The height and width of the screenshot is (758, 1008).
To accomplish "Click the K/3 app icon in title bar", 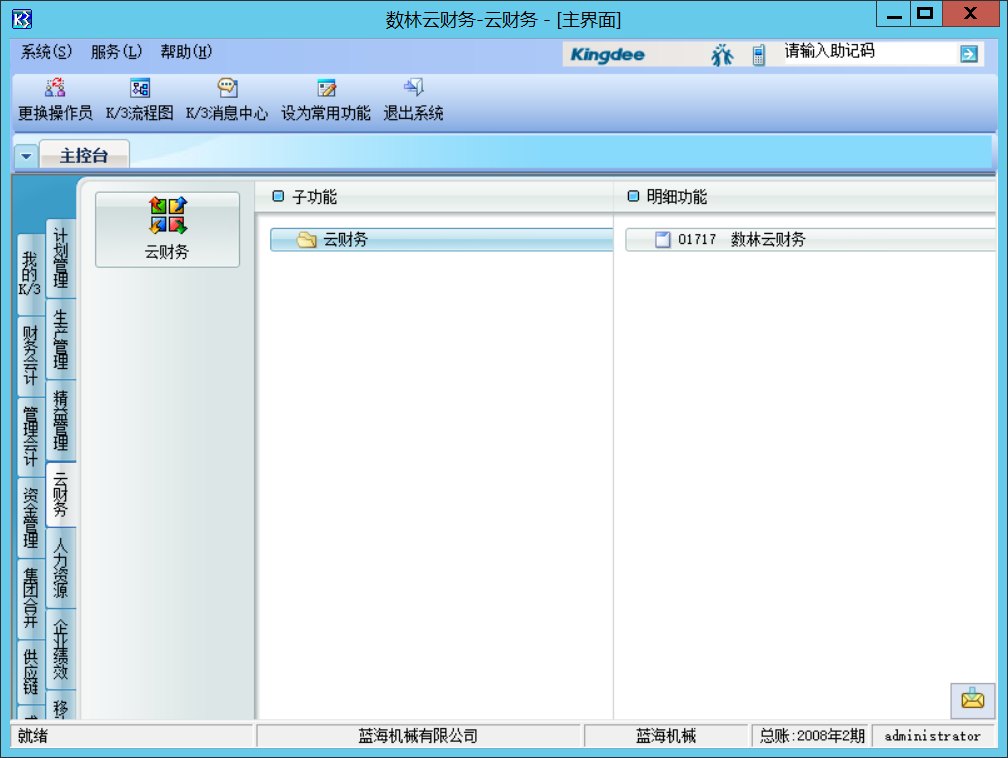I will tap(21, 19).
